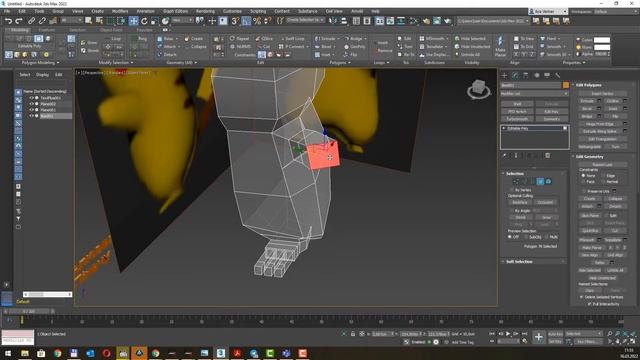Toggle the Preserve UVs checkbox
Screen dimensions: 640x360
click(584, 191)
